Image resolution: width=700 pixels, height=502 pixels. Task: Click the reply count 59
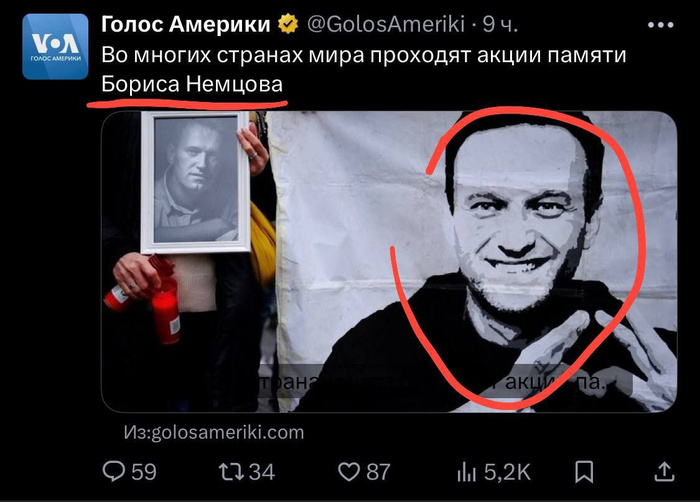pos(144,472)
